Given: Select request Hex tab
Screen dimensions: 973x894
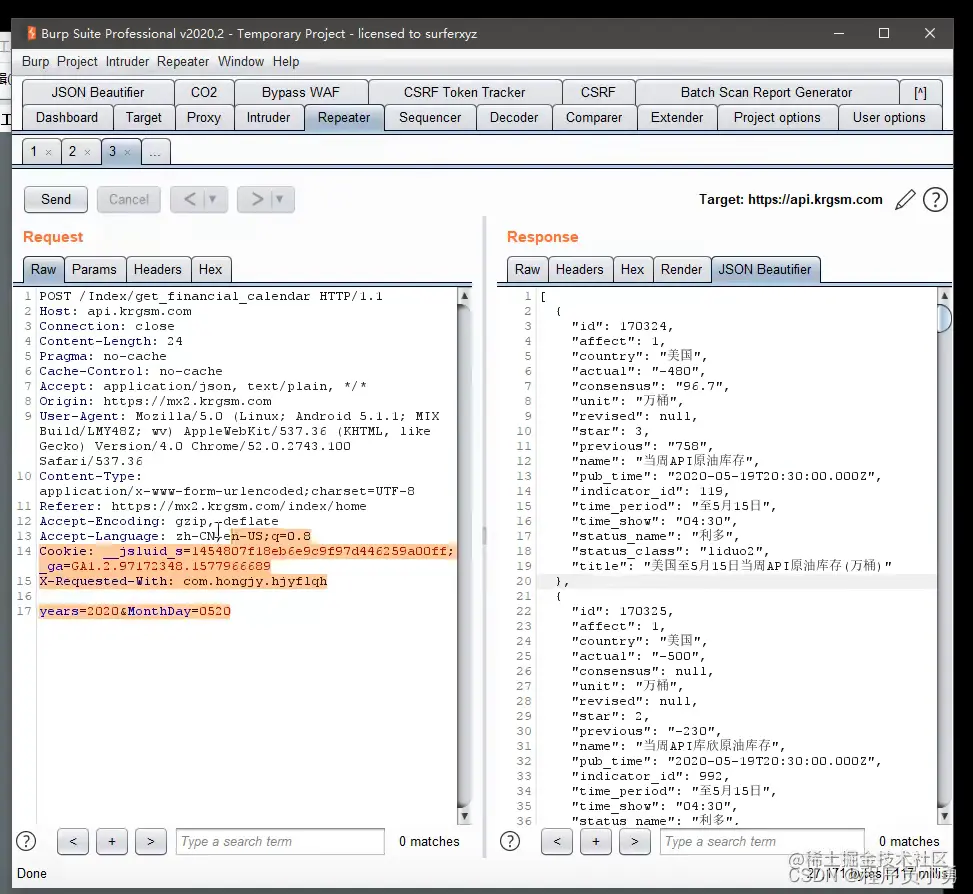Looking at the screenshot, I should pos(210,270).
